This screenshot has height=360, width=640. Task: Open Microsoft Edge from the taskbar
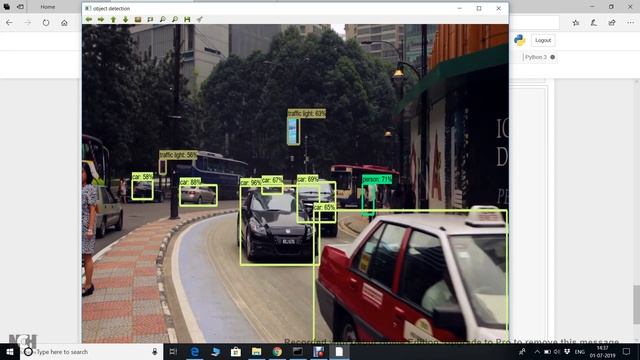click(195, 352)
